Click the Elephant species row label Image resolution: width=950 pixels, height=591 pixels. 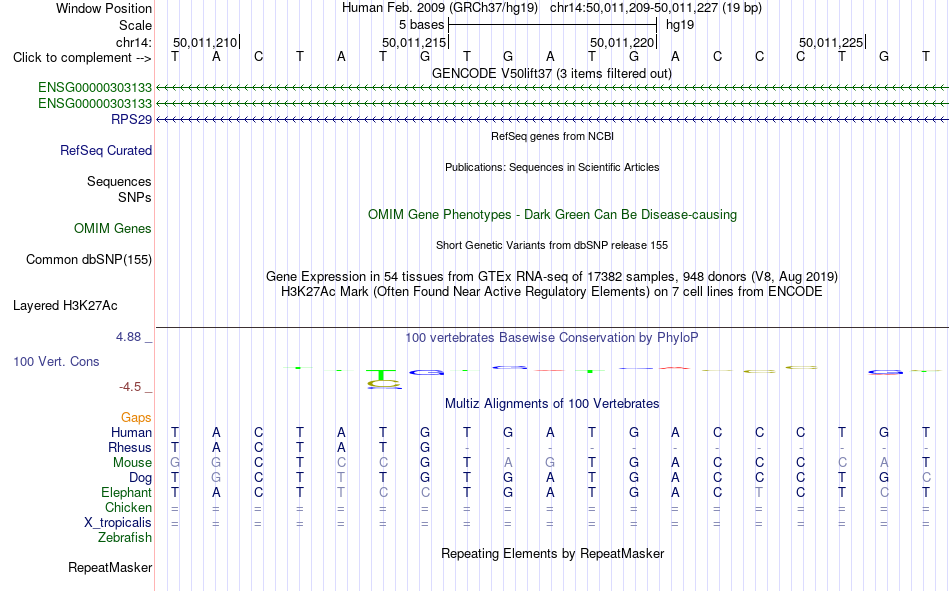coord(127,492)
